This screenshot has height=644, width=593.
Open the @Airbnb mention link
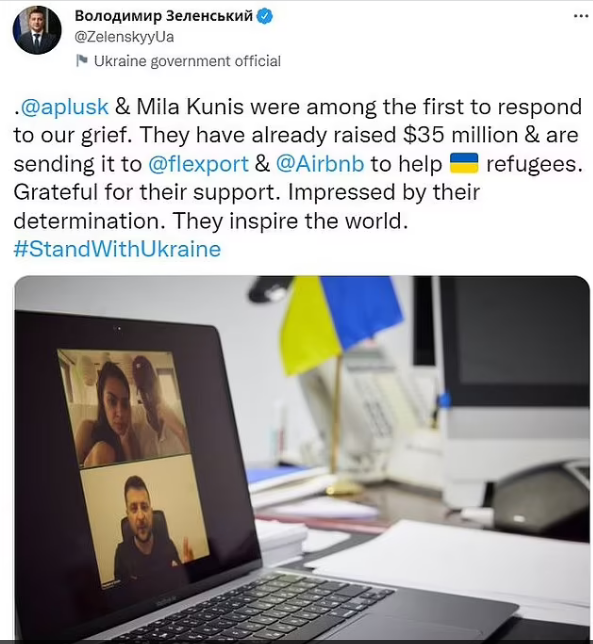pyautogui.click(x=320, y=164)
